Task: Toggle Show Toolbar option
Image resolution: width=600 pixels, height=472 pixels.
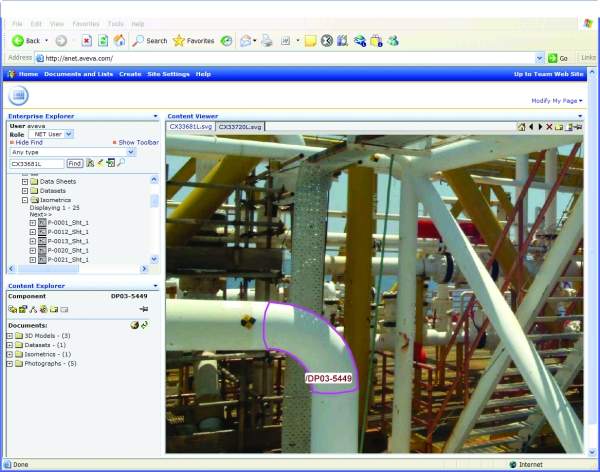Action: click(138, 142)
